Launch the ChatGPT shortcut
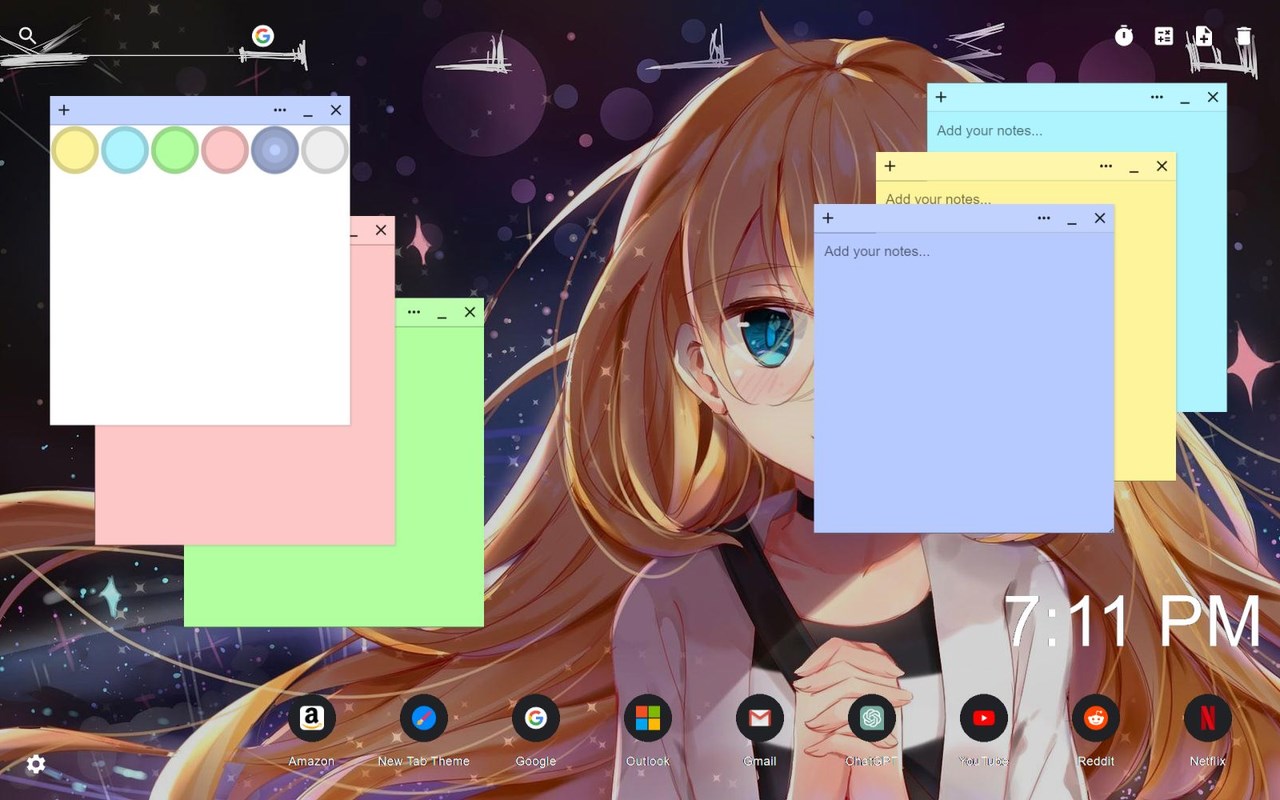This screenshot has width=1280, height=800. pos(872,718)
